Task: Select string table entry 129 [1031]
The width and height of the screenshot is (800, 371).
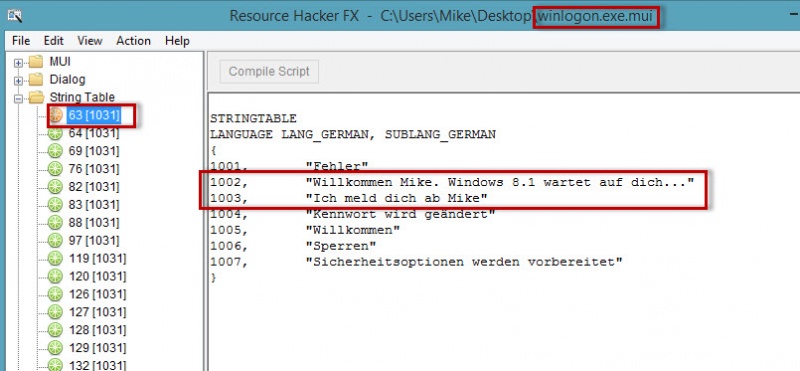Action: coord(97,348)
